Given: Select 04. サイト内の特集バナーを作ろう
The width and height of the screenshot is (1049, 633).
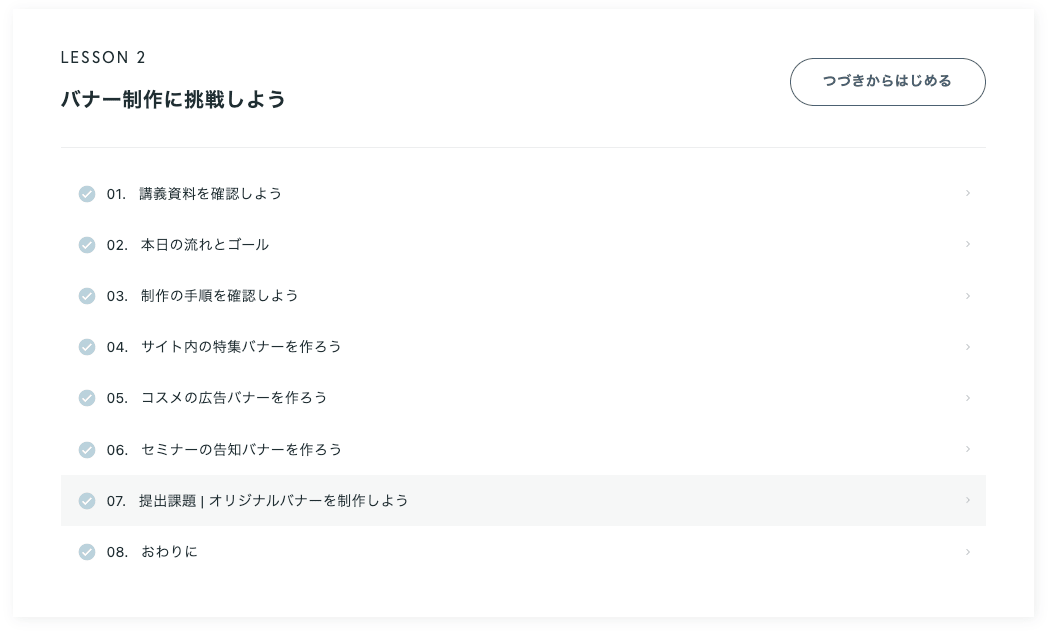Looking at the screenshot, I should (x=240, y=347).
